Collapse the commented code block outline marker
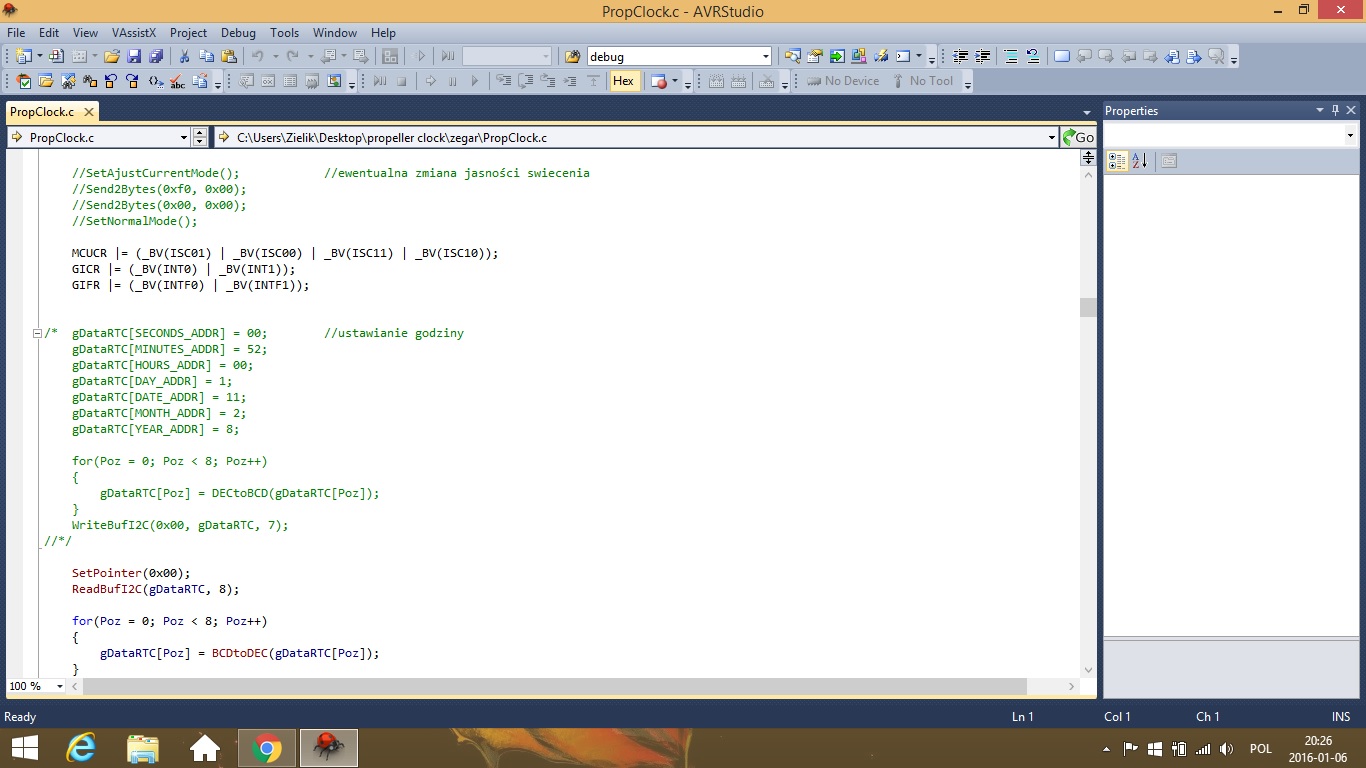The width and height of the screenshot is (1366, 768). pyautogui.click(x=37, y=333)
